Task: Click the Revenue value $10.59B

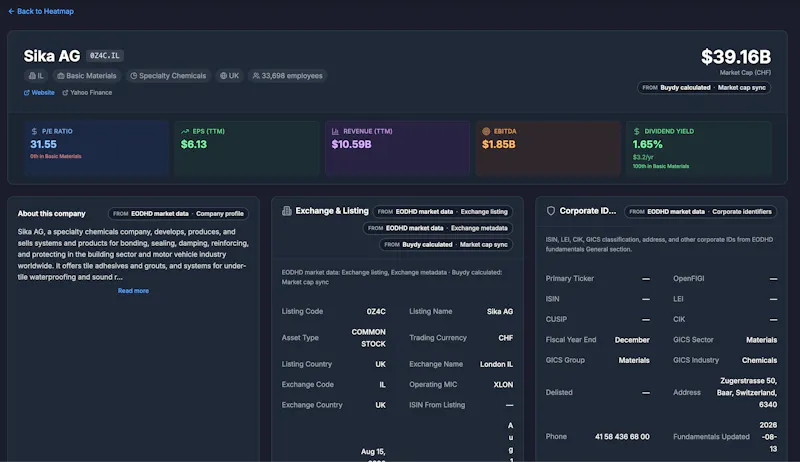Action: [352, 144]
